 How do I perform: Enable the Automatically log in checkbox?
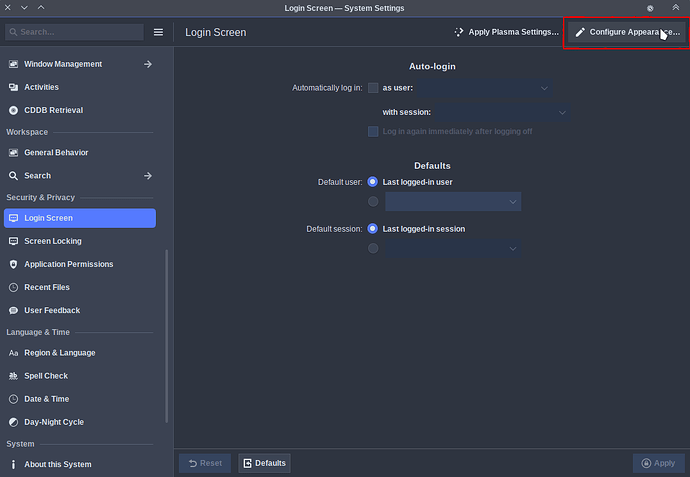[x=373, y=88]
